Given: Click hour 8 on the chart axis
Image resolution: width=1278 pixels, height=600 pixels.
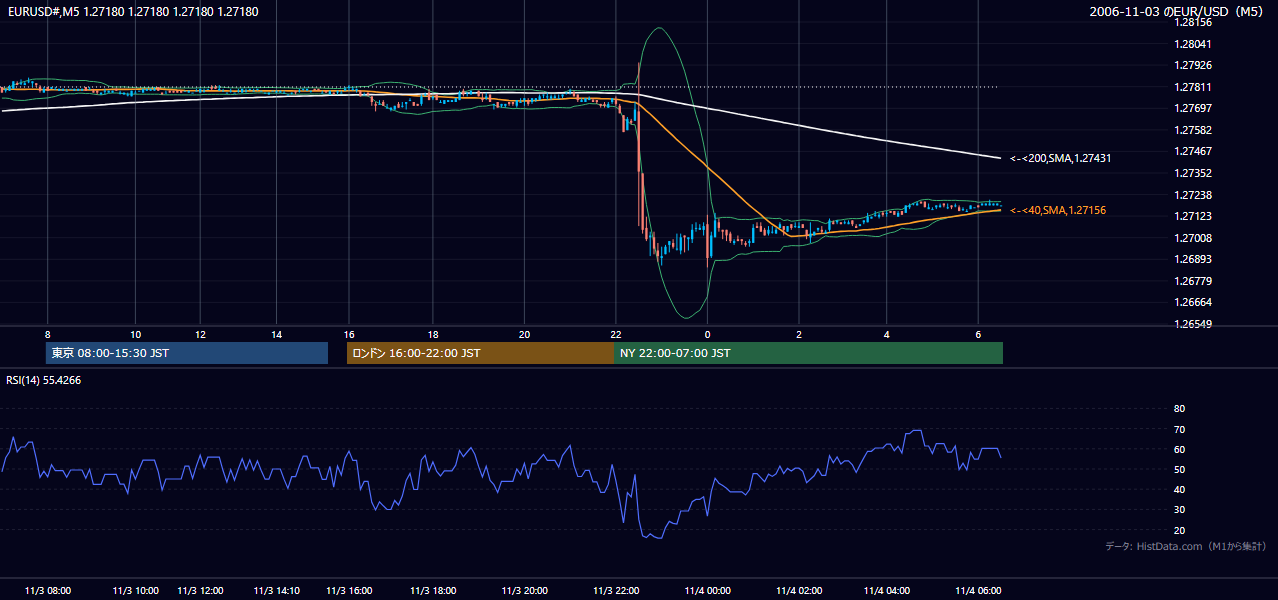Looking at the screenshot, I should coord(47,334).
